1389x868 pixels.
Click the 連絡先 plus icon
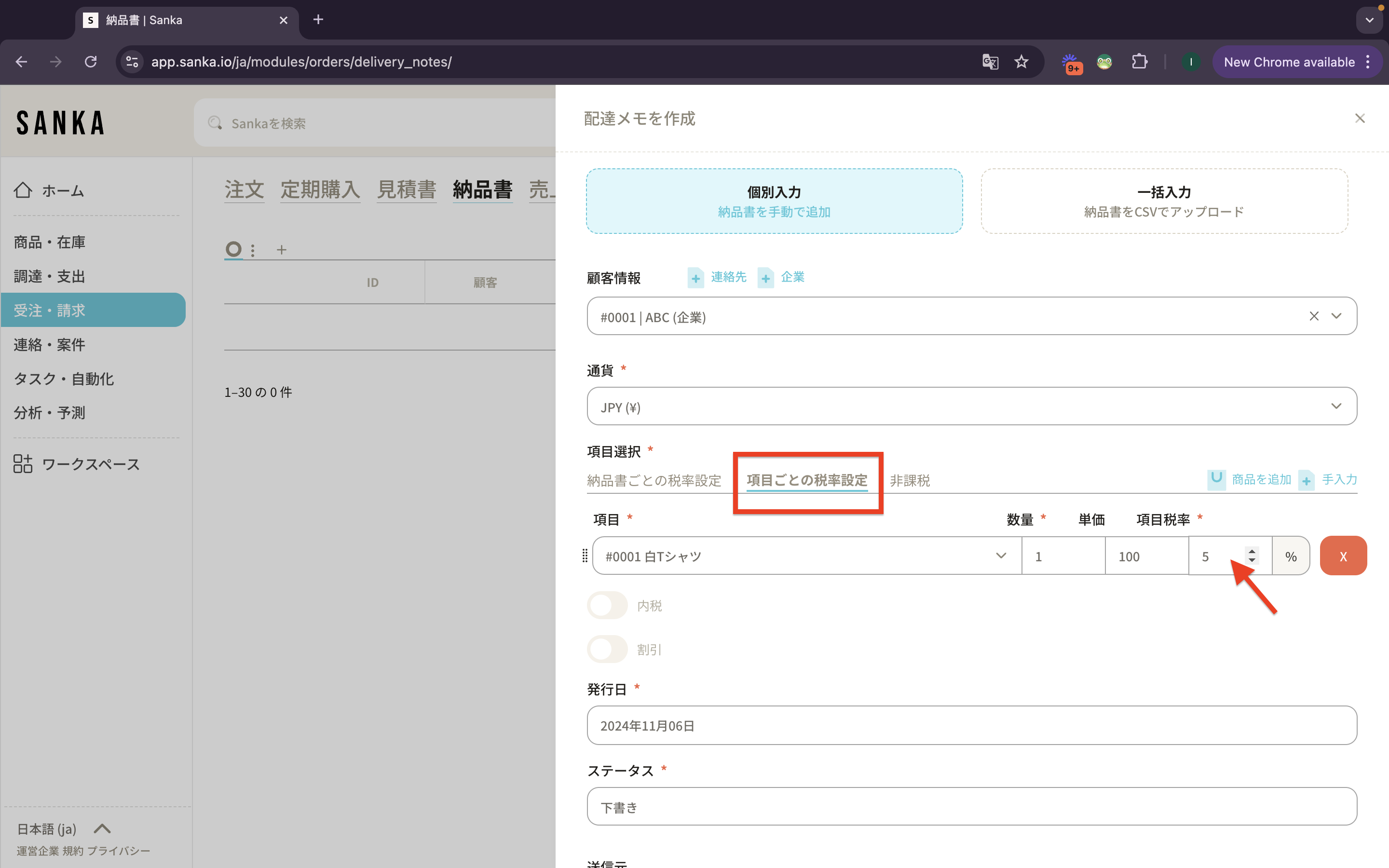695,278
